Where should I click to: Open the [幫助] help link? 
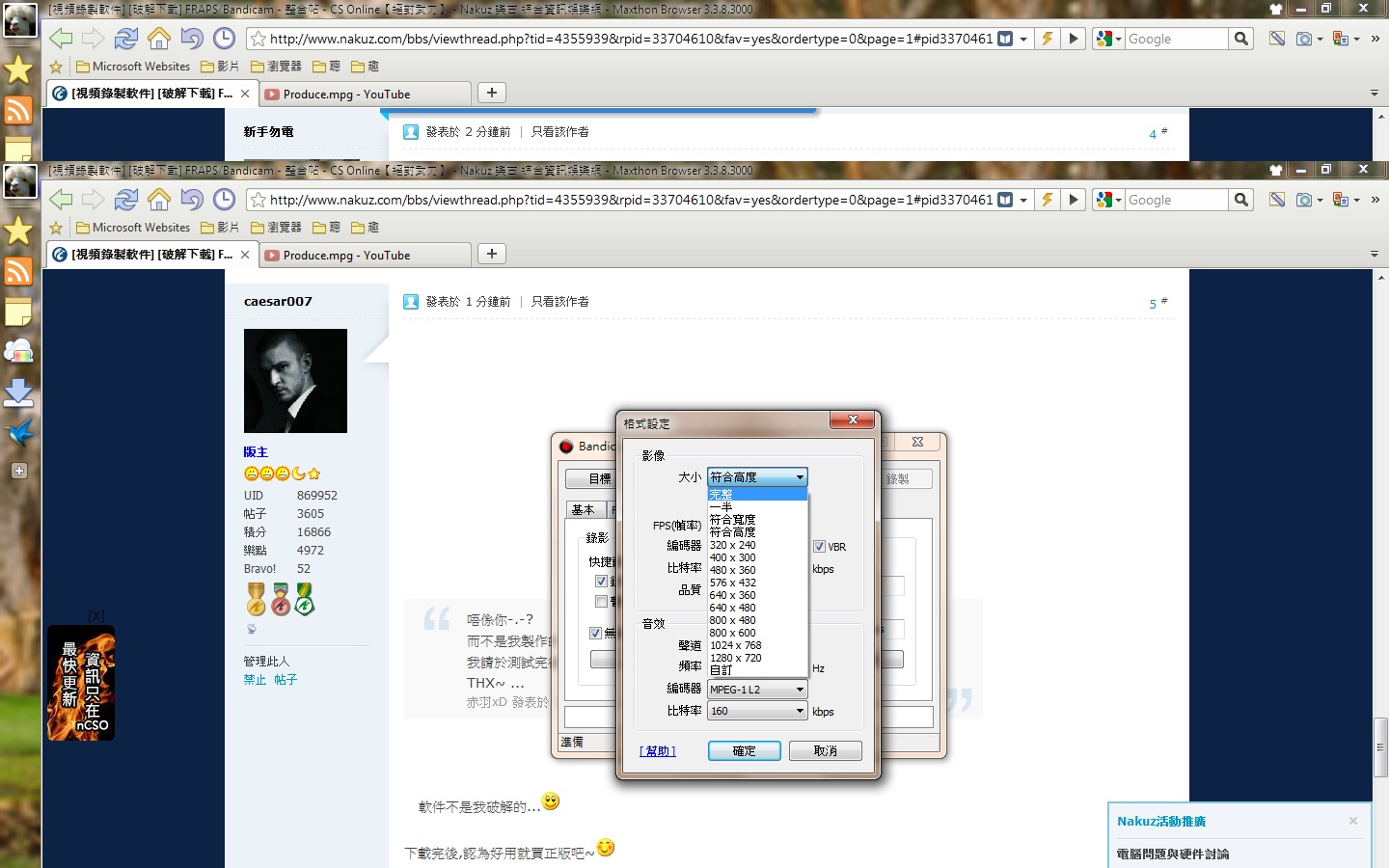657,750
